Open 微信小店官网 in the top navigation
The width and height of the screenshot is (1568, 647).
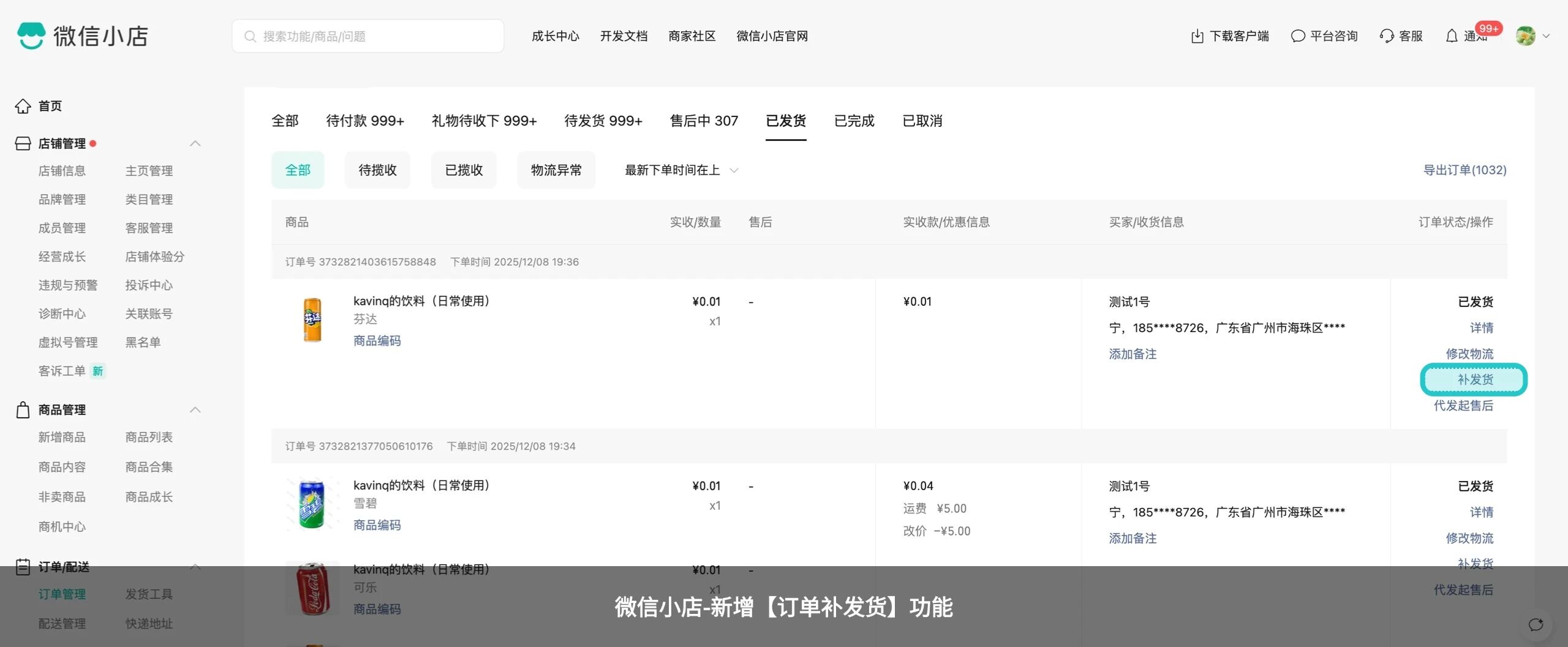coord(772,36)
